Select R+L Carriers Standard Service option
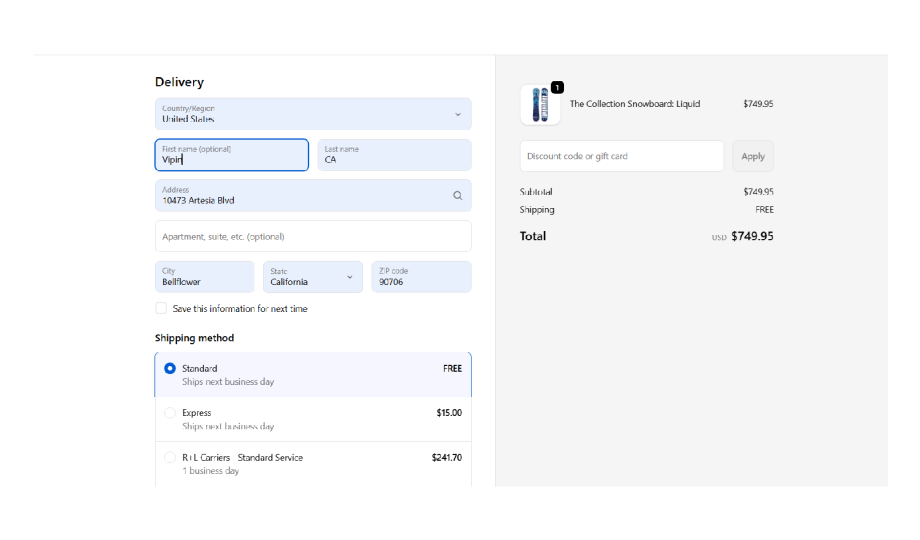920x540 pixels. [x=170, y=458]
